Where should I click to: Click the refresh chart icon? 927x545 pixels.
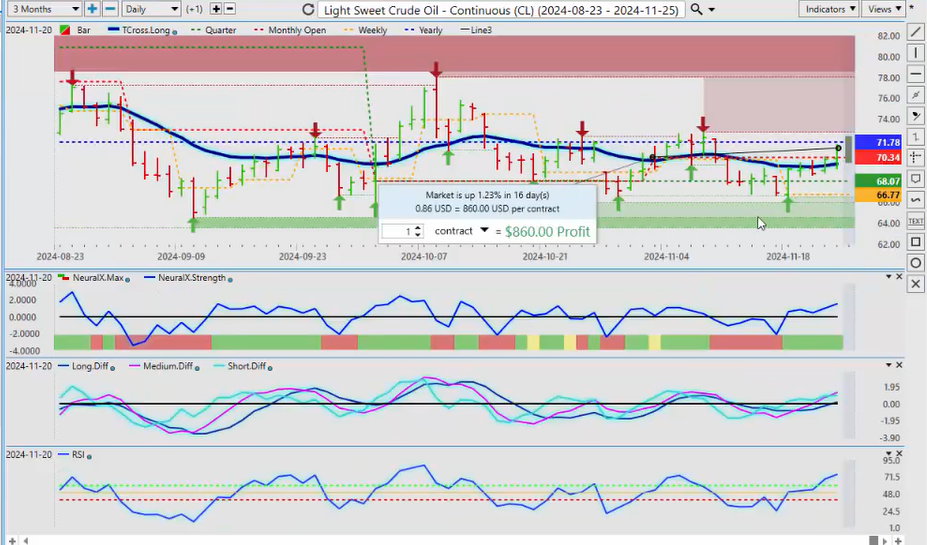coord(307,9)
